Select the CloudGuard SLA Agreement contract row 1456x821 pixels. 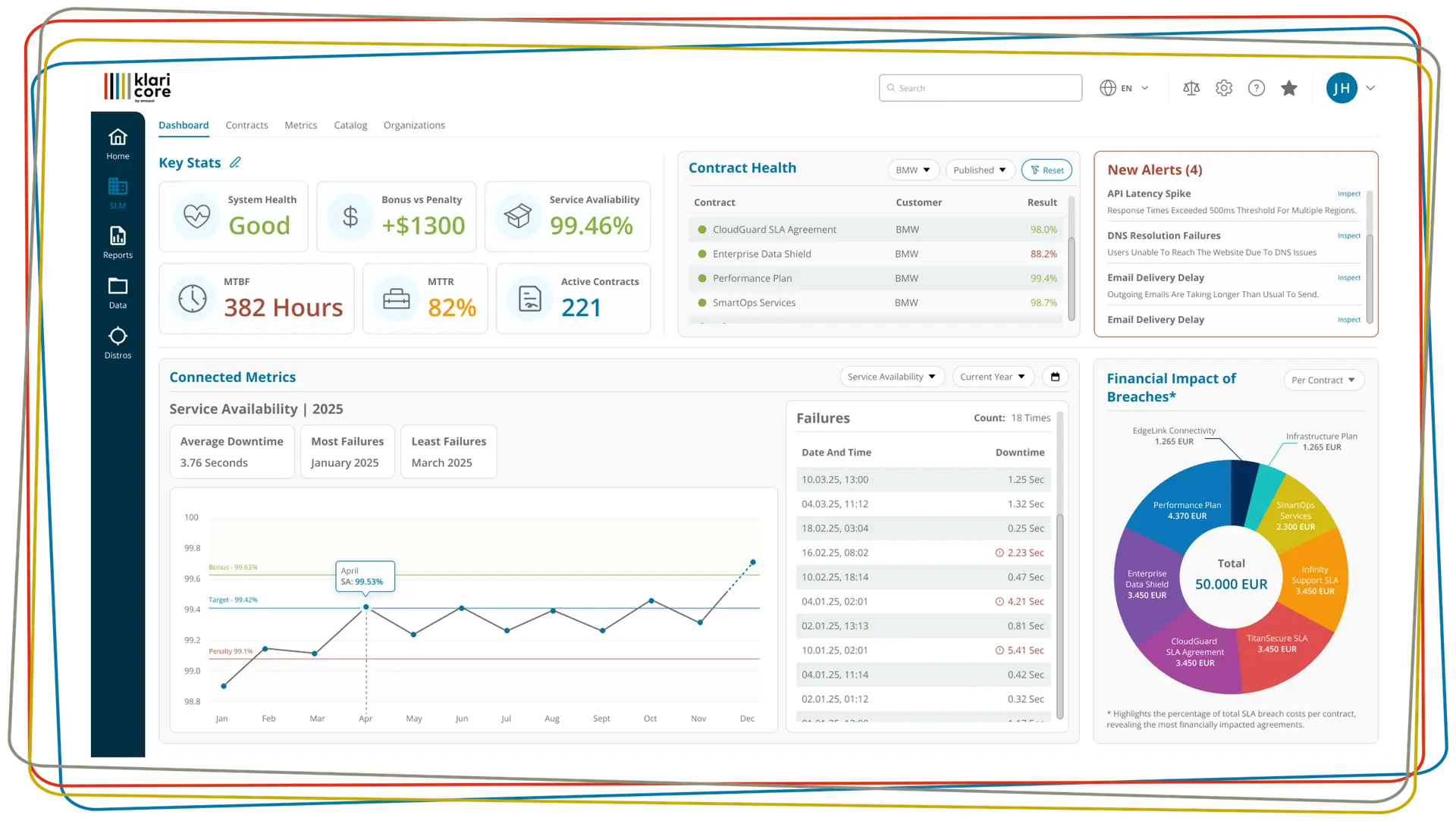(875, 229)
